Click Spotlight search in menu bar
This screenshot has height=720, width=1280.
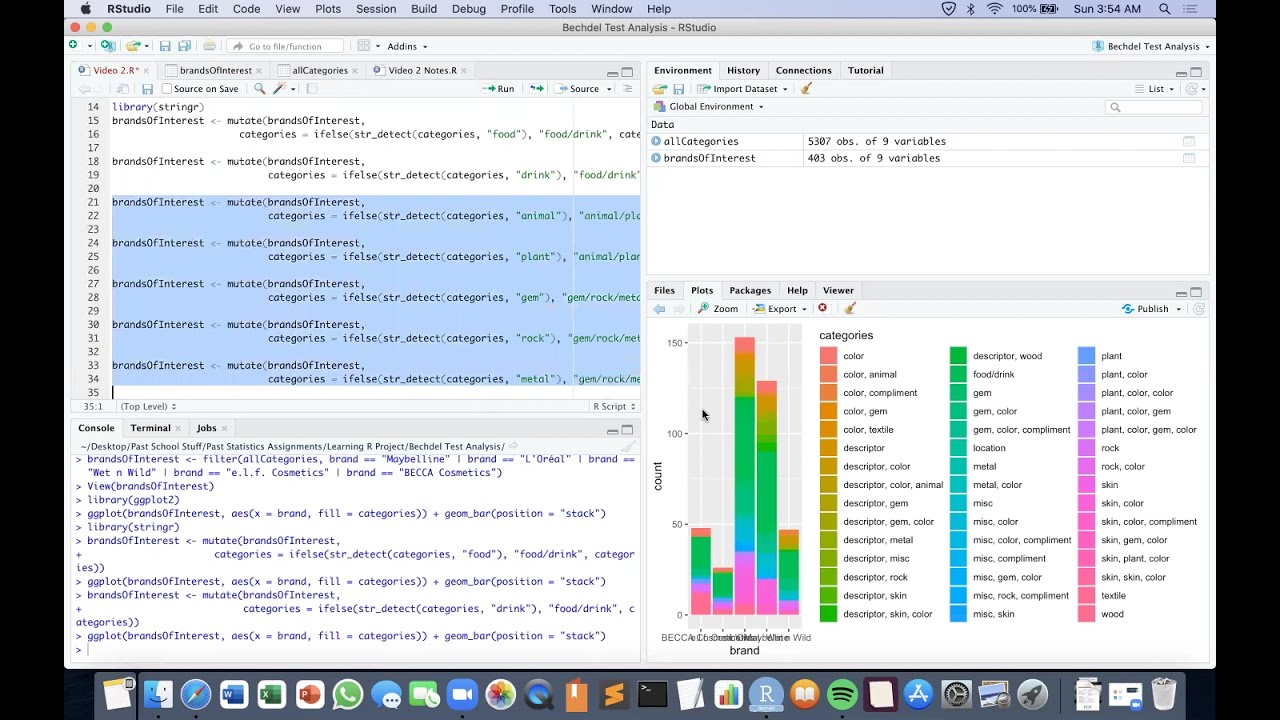coord(1165,9)
